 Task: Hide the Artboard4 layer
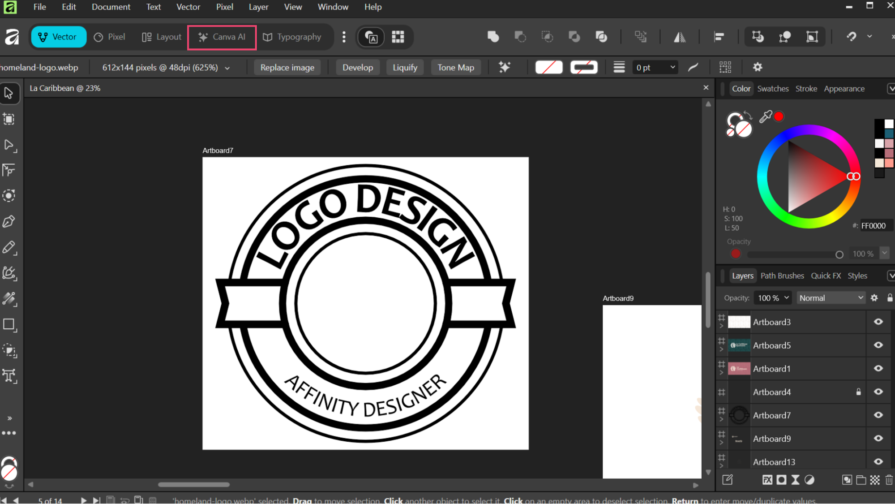[x=878, y=392]
